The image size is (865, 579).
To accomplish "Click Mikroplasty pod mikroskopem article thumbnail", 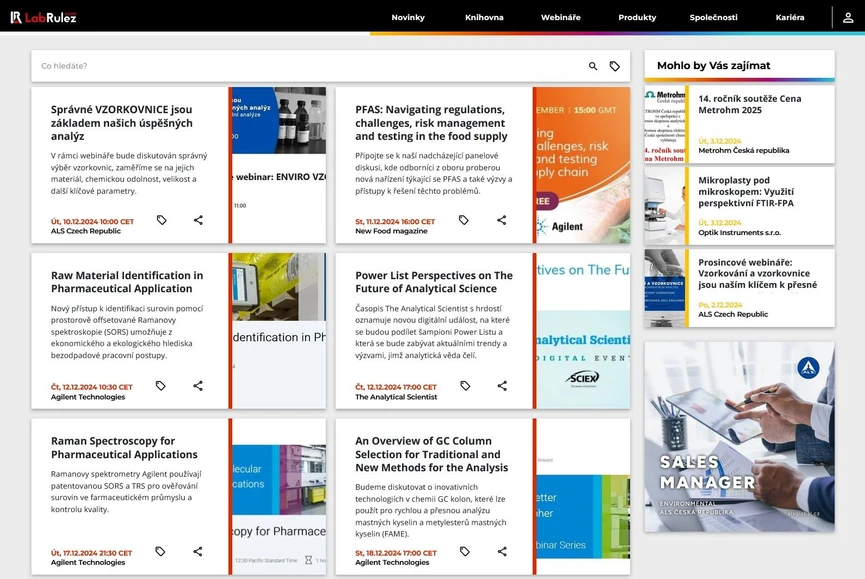I will point(665,206).
